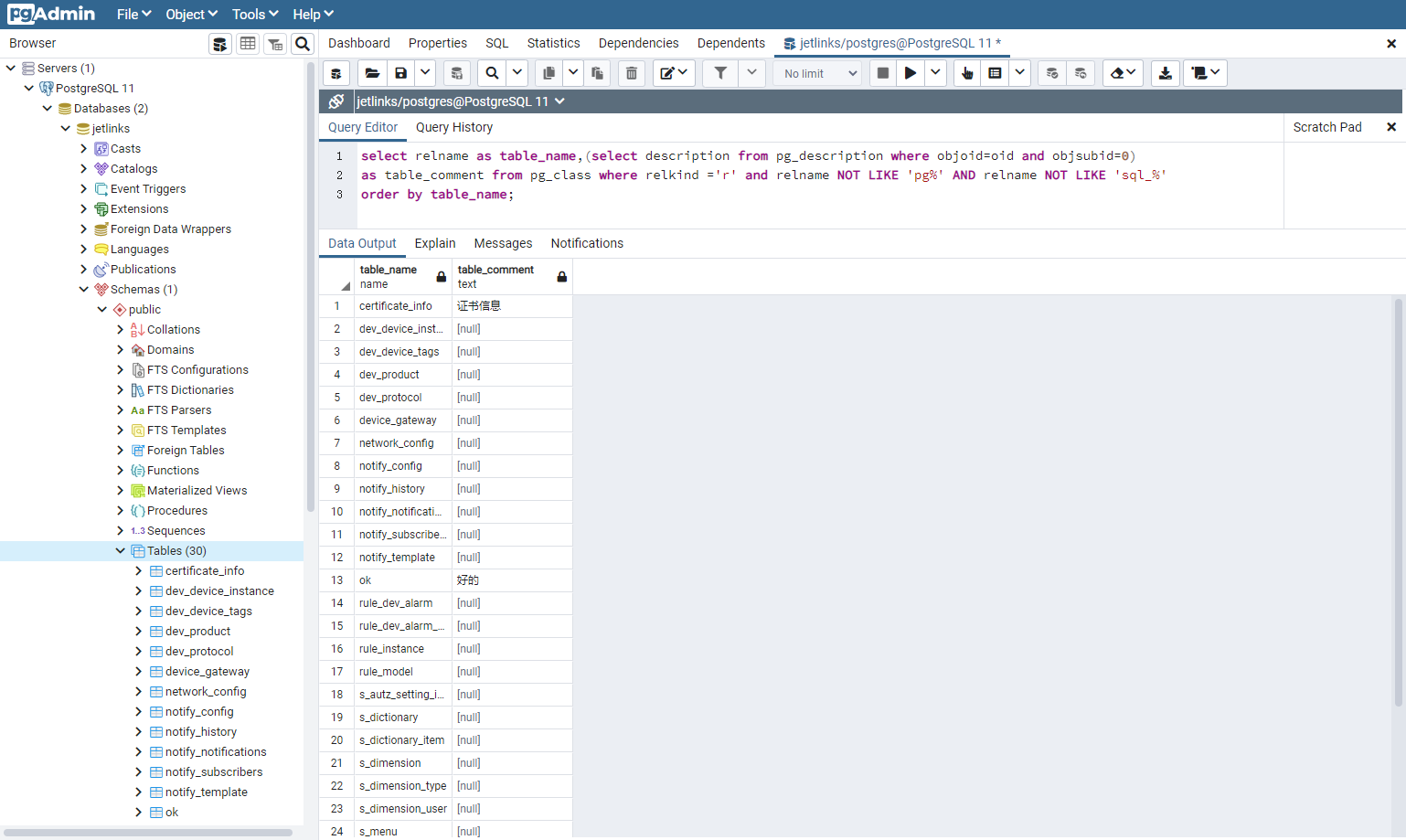Image resolution: width=1406 pixels, height=840 pixels.
Task: Select the ok cell in table_name column
Action: click(402, 580)
